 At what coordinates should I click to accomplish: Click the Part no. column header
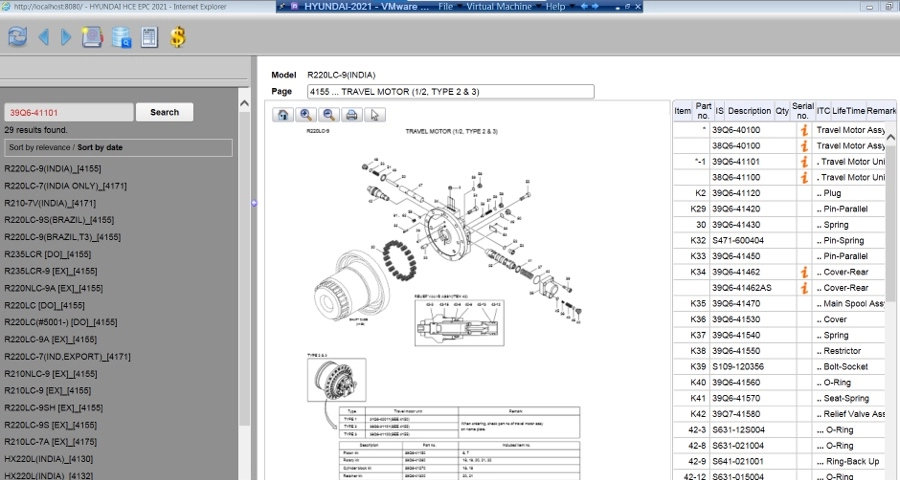click(704, 111)
